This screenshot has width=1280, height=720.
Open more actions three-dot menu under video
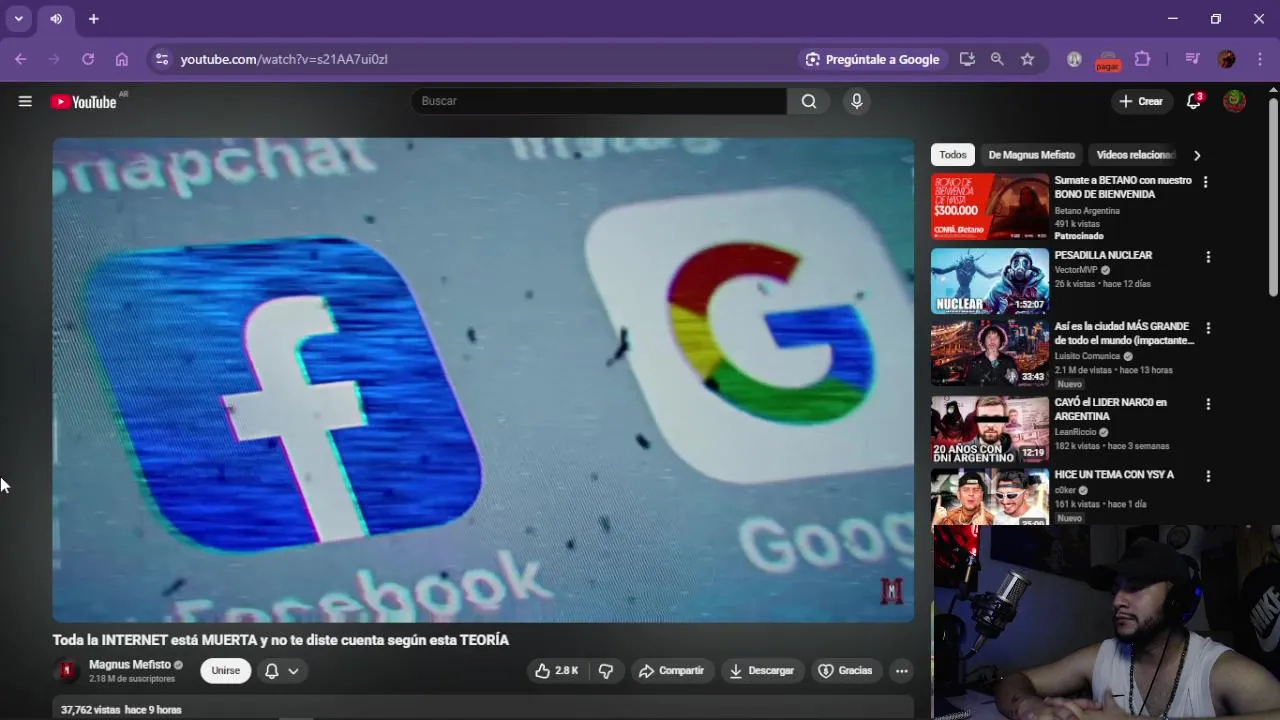(901, 671)
